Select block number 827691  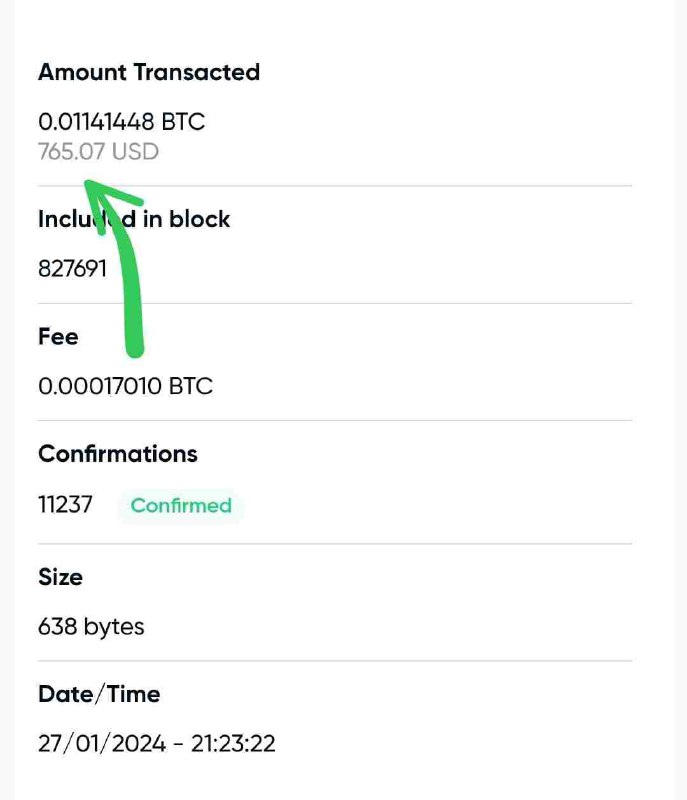click(72, 269)
